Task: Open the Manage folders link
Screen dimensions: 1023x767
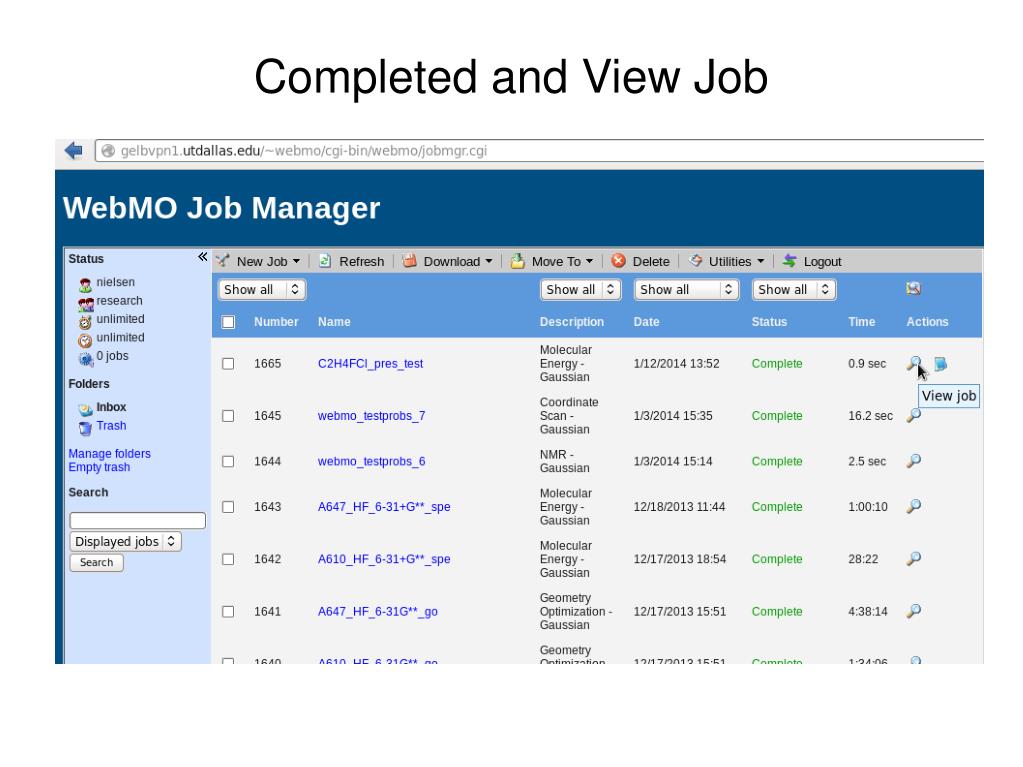Action: tap(110, 453)
